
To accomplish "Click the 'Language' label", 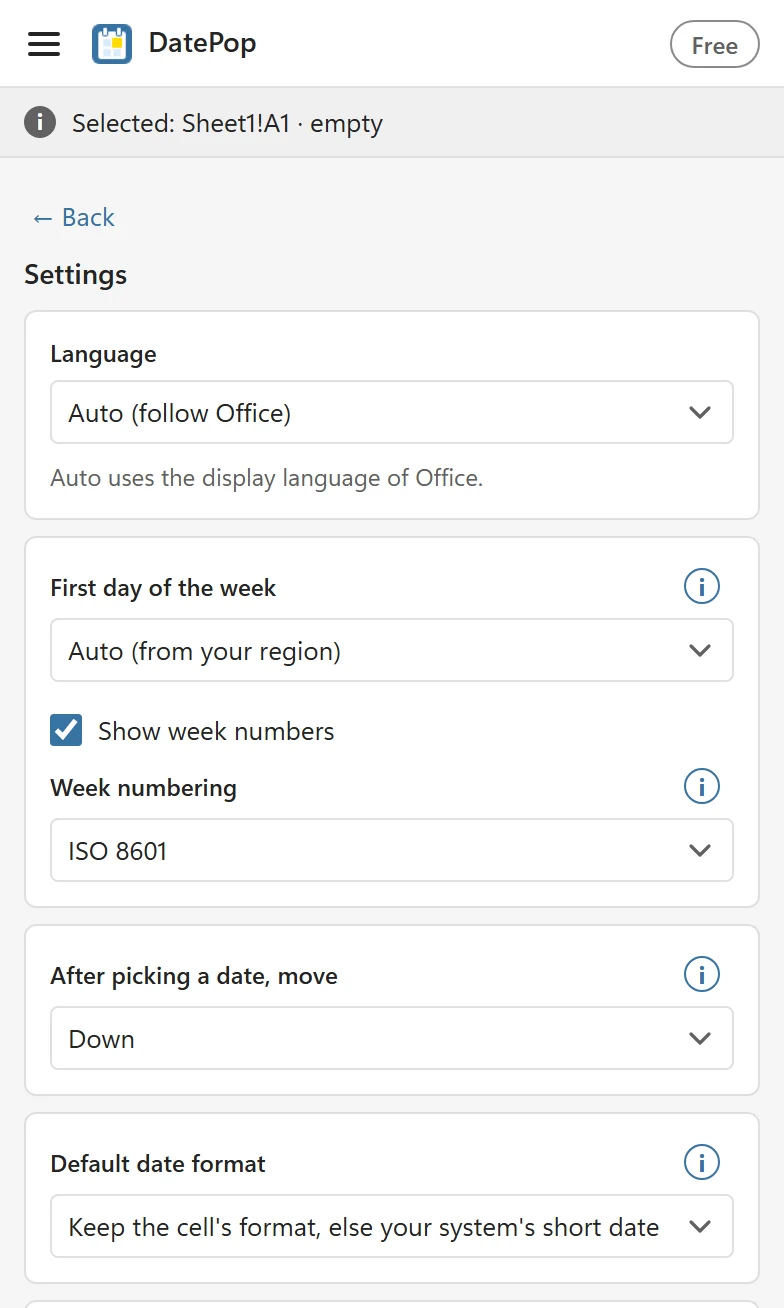I will coord(103,354).
